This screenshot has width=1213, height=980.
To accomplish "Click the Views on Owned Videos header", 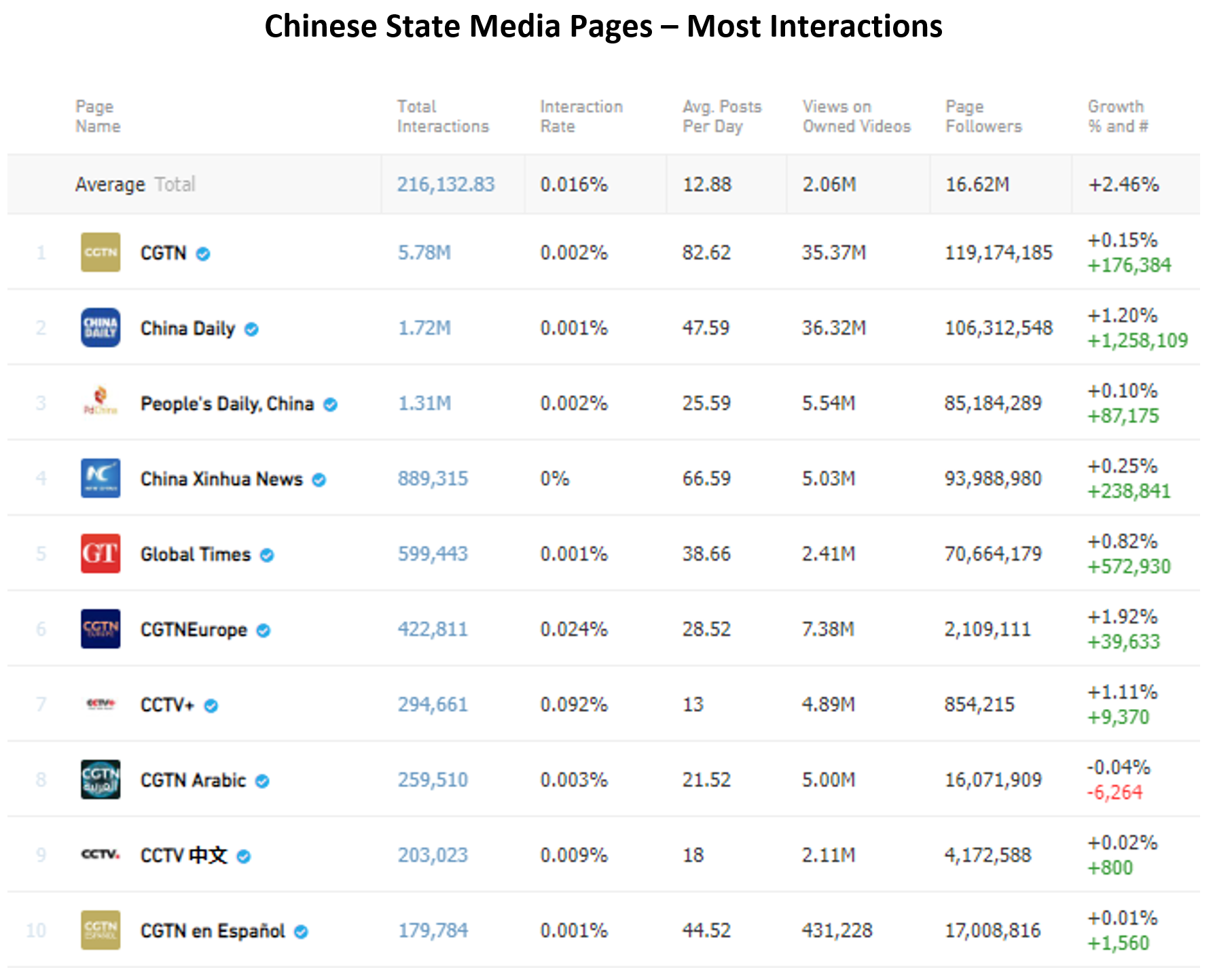I will pos(856,116).
